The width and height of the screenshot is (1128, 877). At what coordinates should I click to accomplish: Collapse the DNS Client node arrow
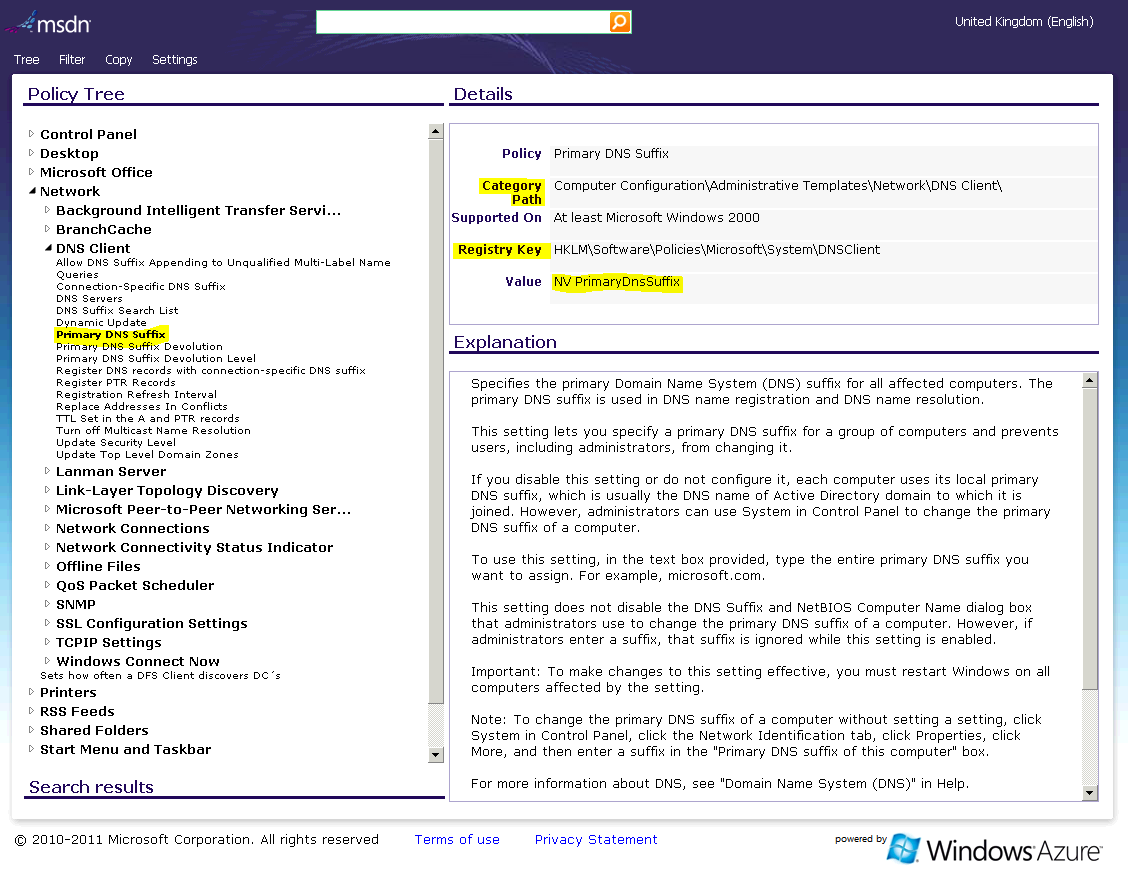48,247
